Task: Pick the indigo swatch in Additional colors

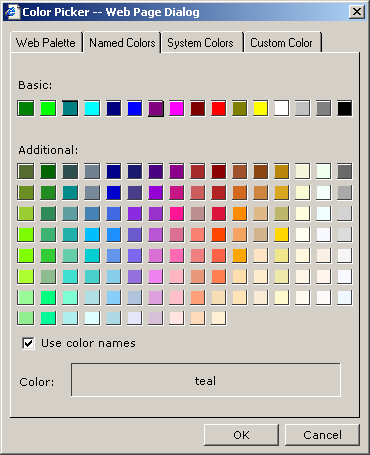Action: 156,171
